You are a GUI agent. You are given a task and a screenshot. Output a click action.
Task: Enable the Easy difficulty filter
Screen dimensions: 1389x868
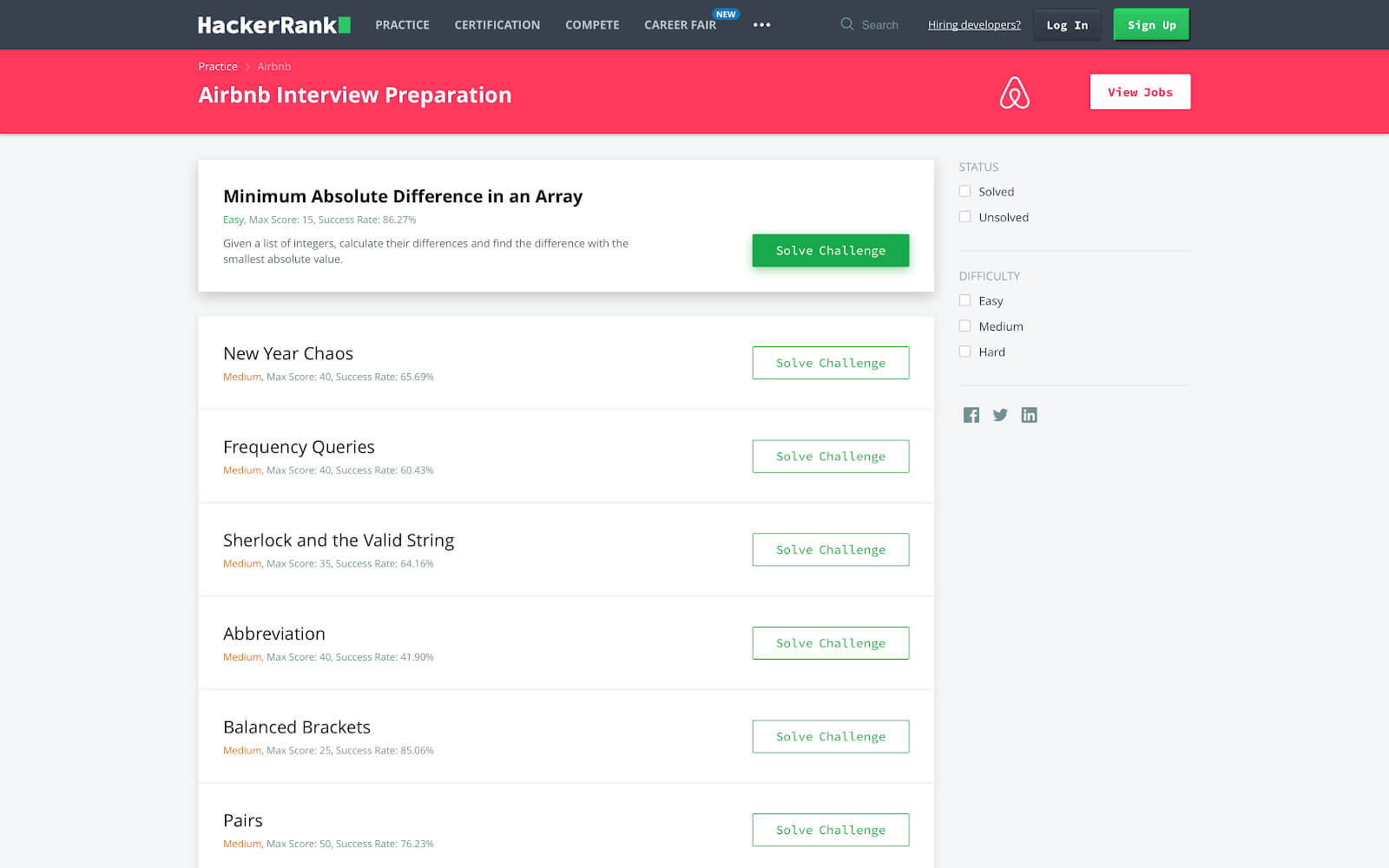(x=964, y=300)
